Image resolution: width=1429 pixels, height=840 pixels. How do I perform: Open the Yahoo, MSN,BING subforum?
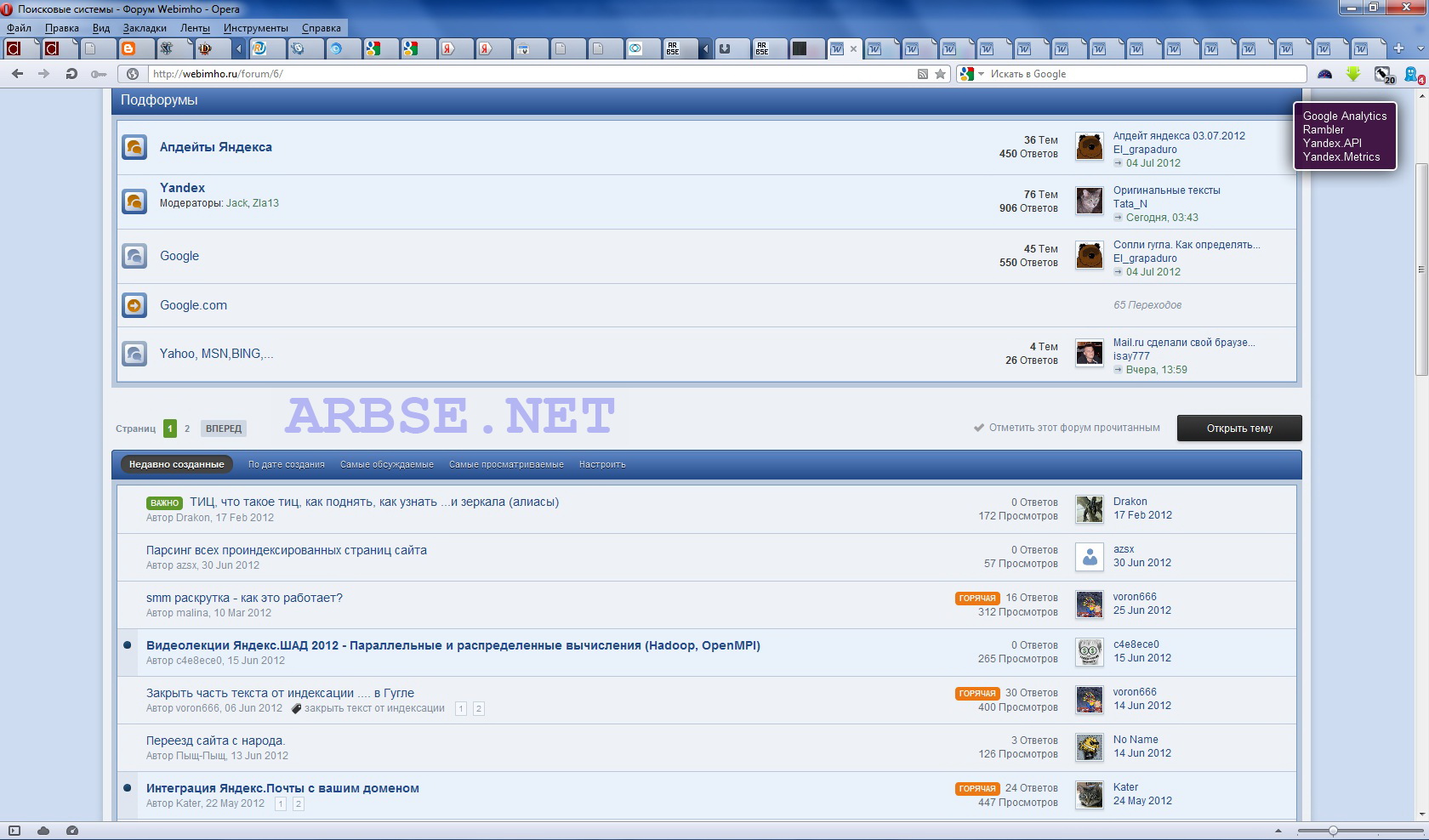pyautogui.click(x=217, y=354)
